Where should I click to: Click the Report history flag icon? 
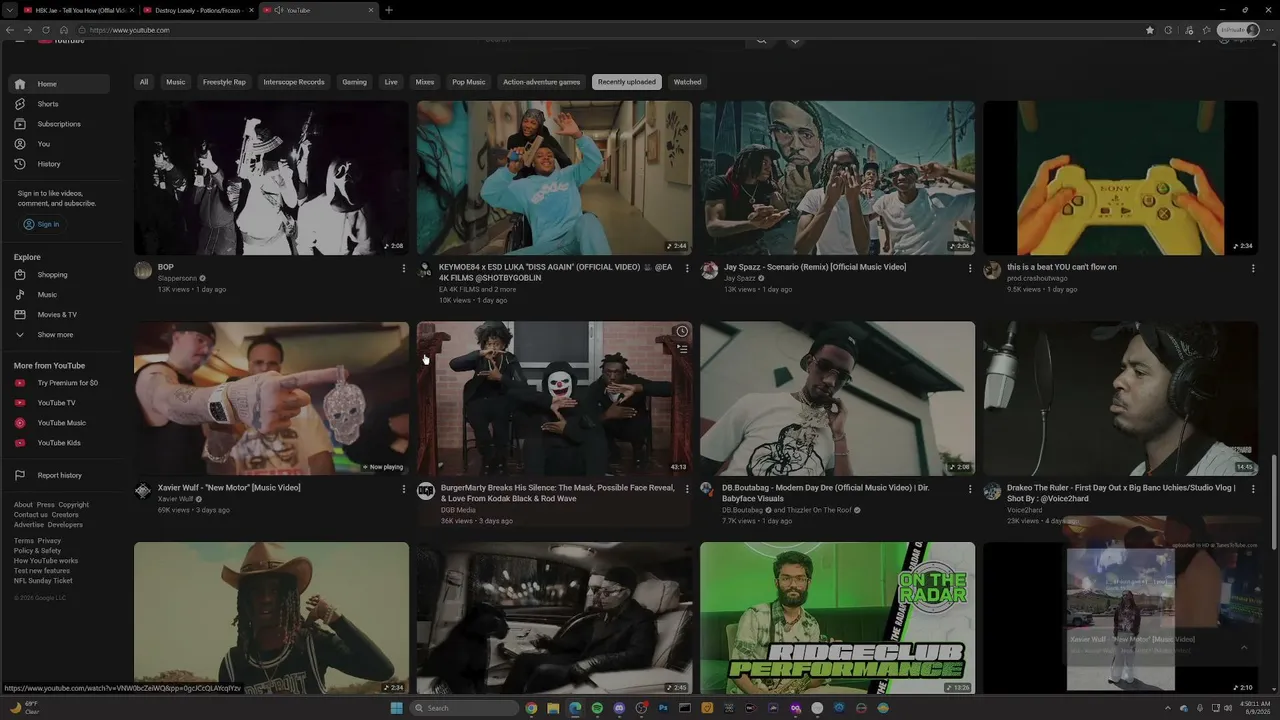coord(20,475)
